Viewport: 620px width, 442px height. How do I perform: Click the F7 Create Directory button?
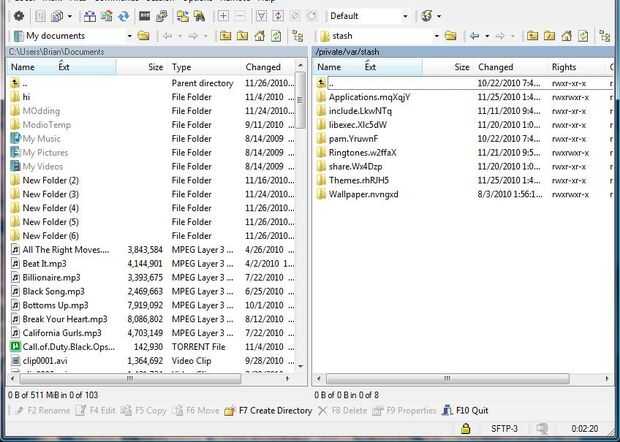tap(269, 411)
